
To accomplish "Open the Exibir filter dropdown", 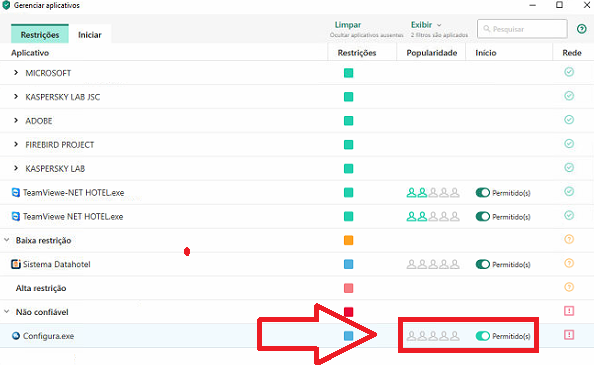I will pos(426,25).
